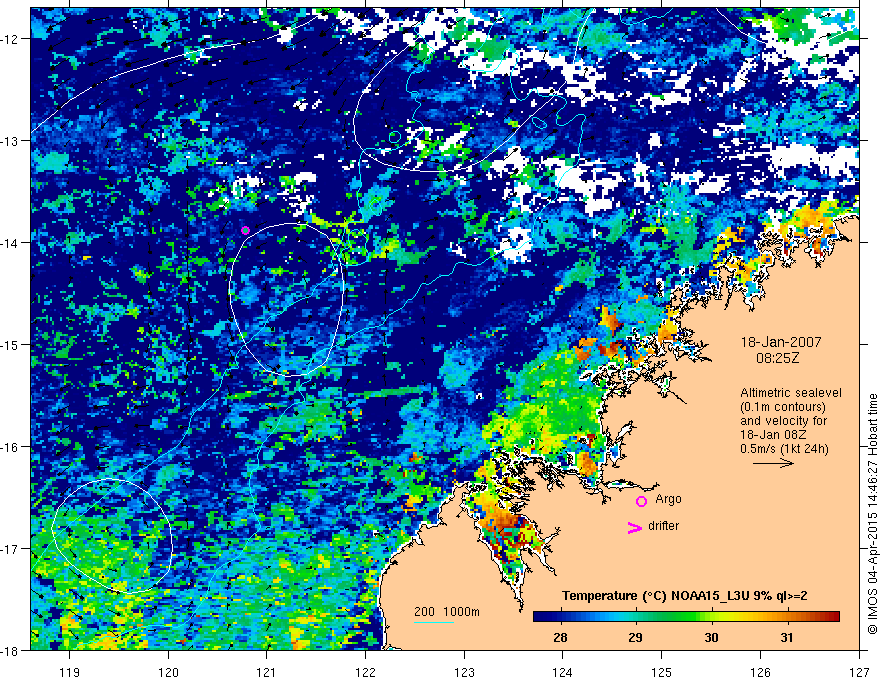Click longitude axis label 122
Image resolution: width=880 pixels, height=680 pixels.
pyautogui.click(x=365, y=672)
